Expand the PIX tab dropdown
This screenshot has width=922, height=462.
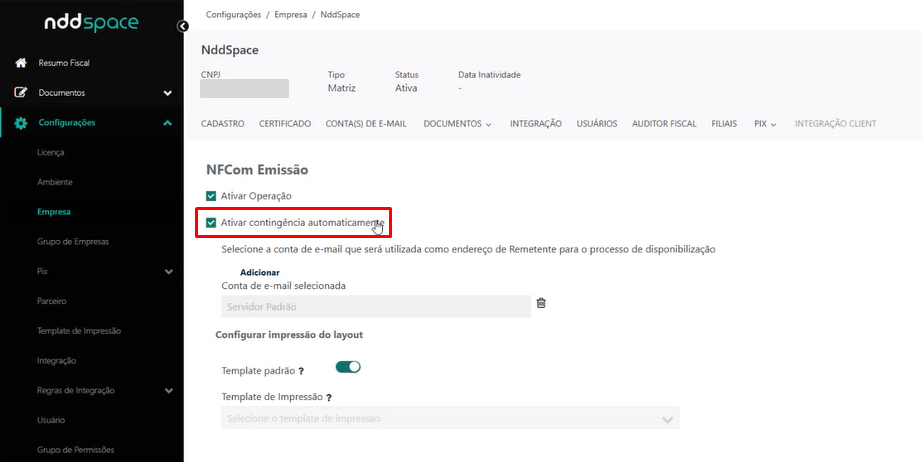(x=765, y=124)
